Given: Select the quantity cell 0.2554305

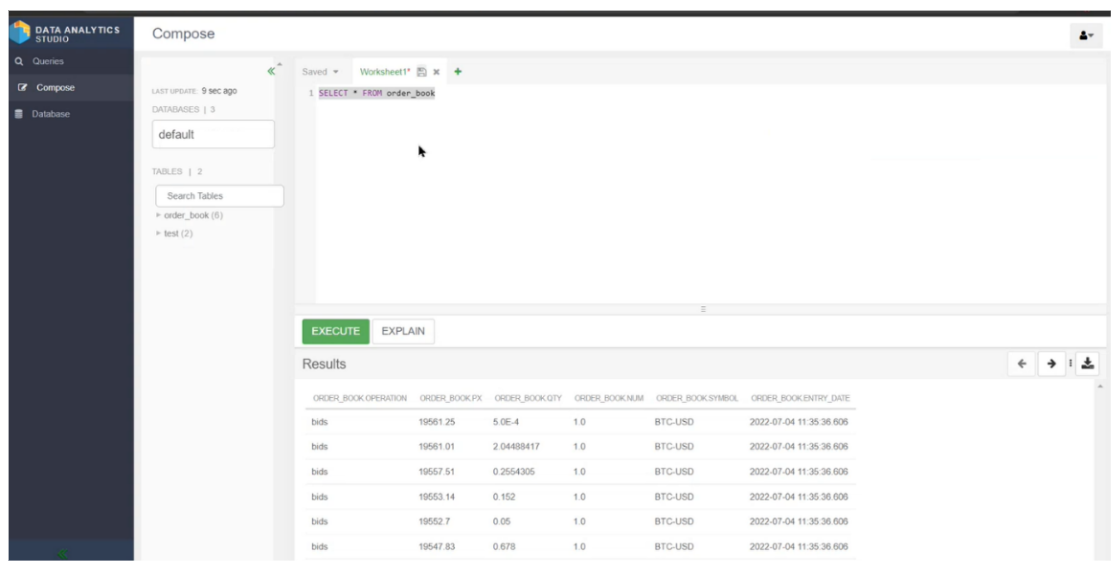Looking at the screenshot, I should pyautogui.click(x=513, y=472).
